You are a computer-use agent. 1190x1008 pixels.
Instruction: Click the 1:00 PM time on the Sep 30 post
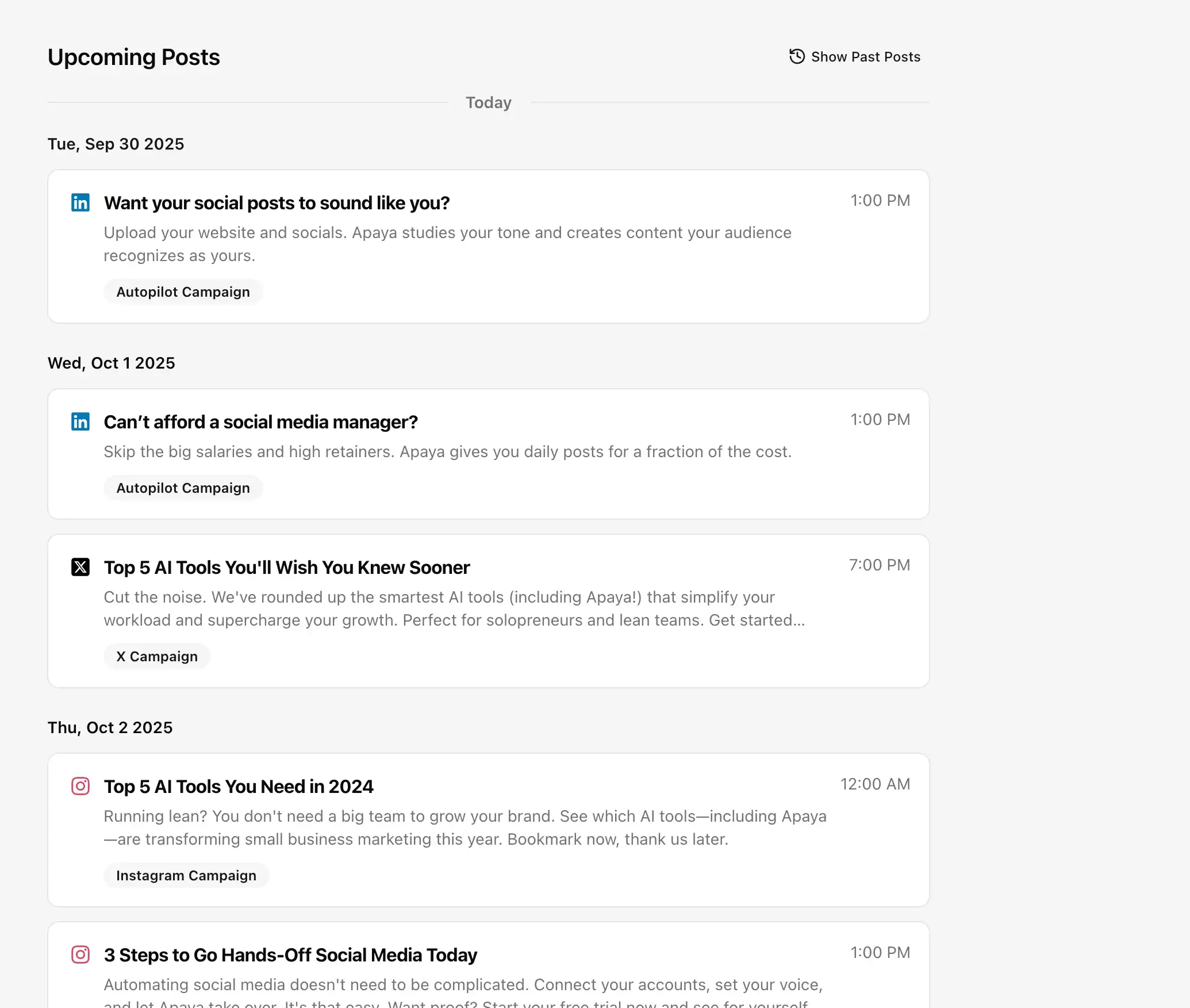pyautogui.click(x=880, y=201)
